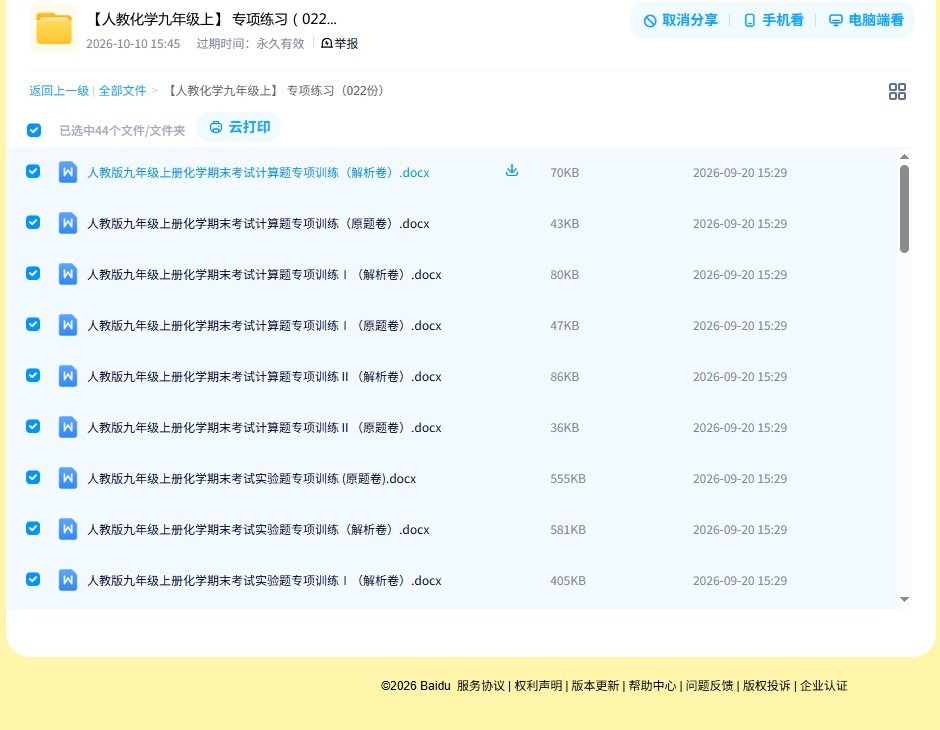Open 企业认证 footer link

point(824,686)
